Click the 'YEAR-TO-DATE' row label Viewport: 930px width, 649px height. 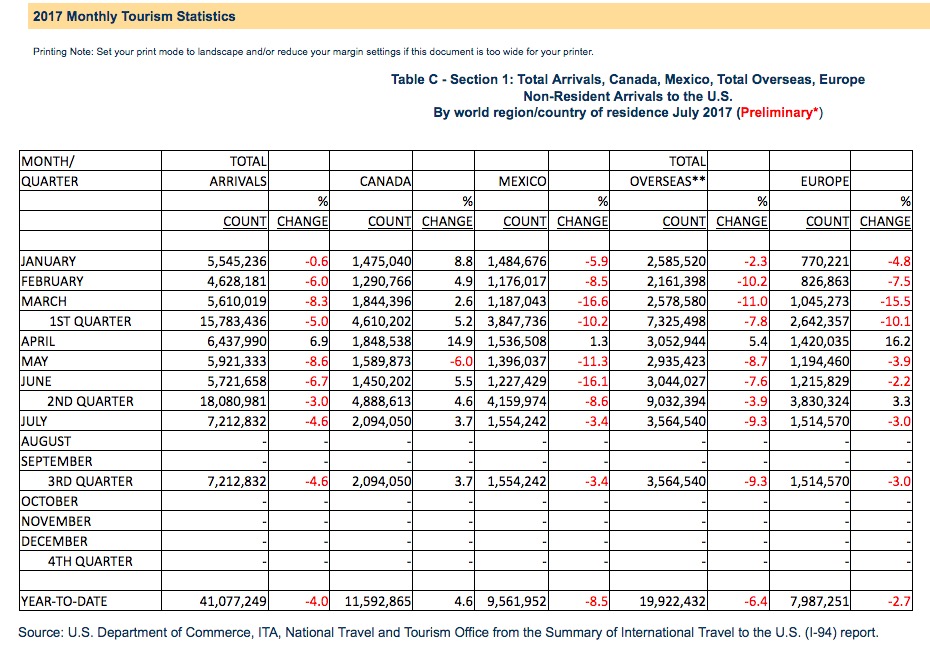click(x=64, y=602)
